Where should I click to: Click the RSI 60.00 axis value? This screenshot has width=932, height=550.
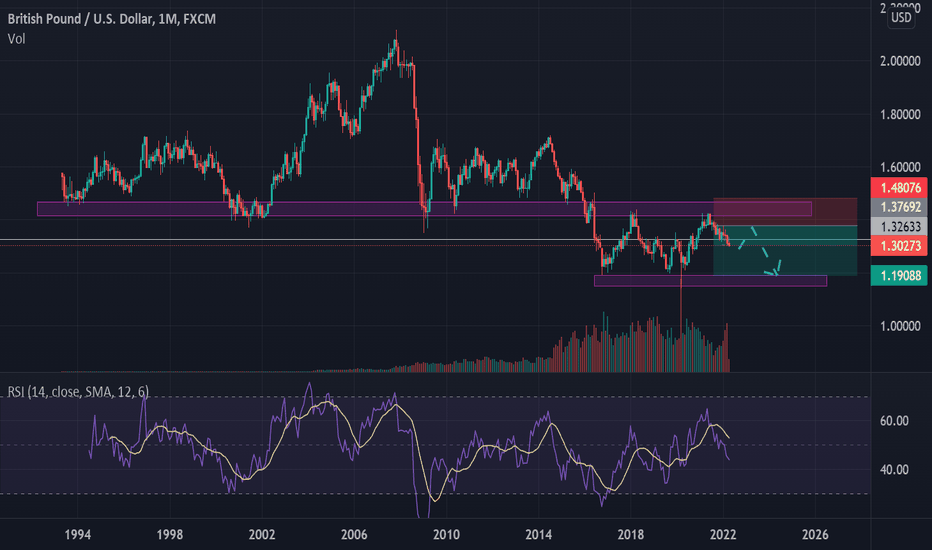[x=894, y=421]
